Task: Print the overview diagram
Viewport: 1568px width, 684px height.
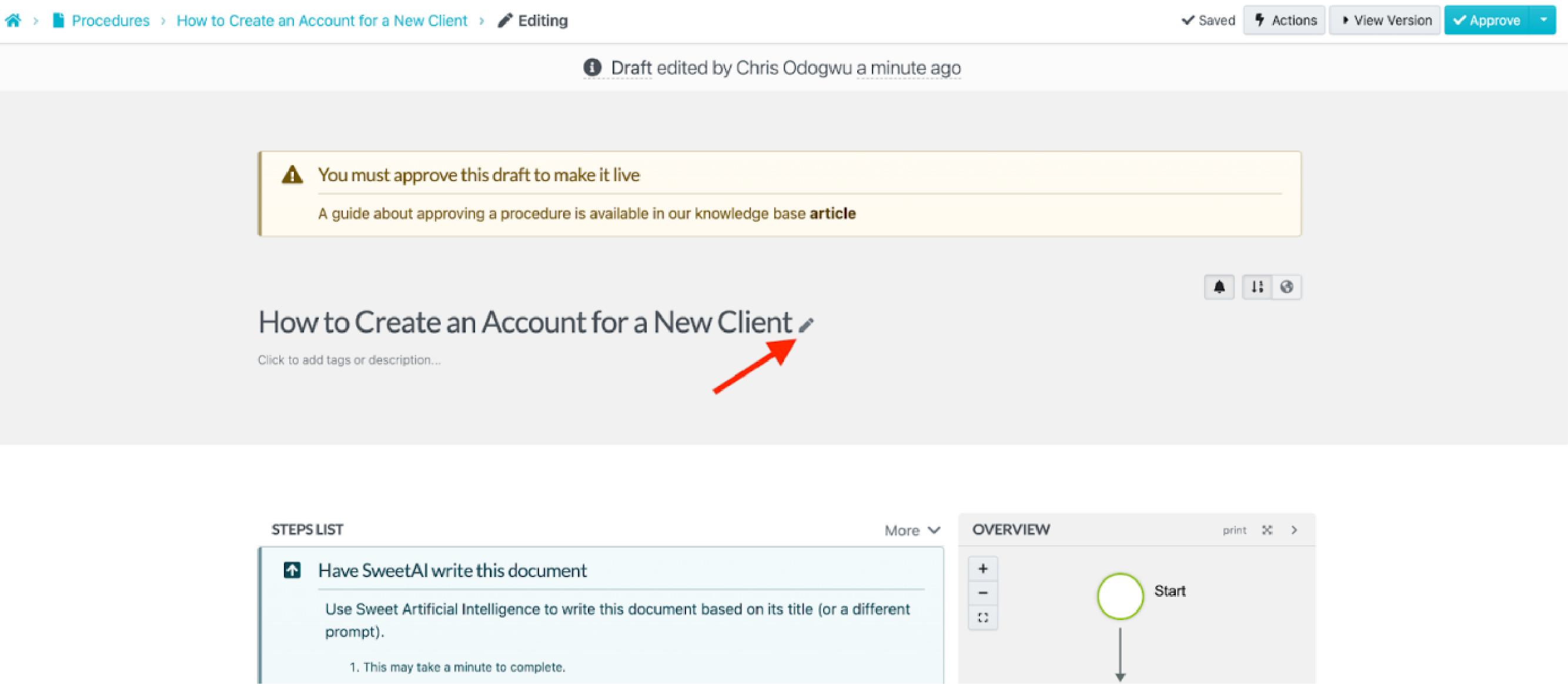Action: 1235,530
